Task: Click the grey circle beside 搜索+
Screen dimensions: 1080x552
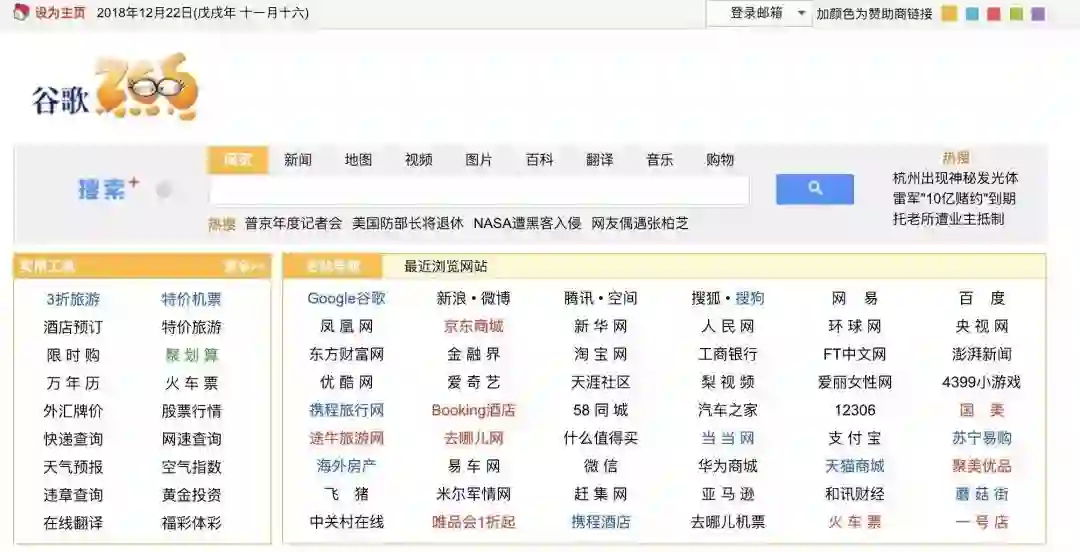Action: point(164,190)
